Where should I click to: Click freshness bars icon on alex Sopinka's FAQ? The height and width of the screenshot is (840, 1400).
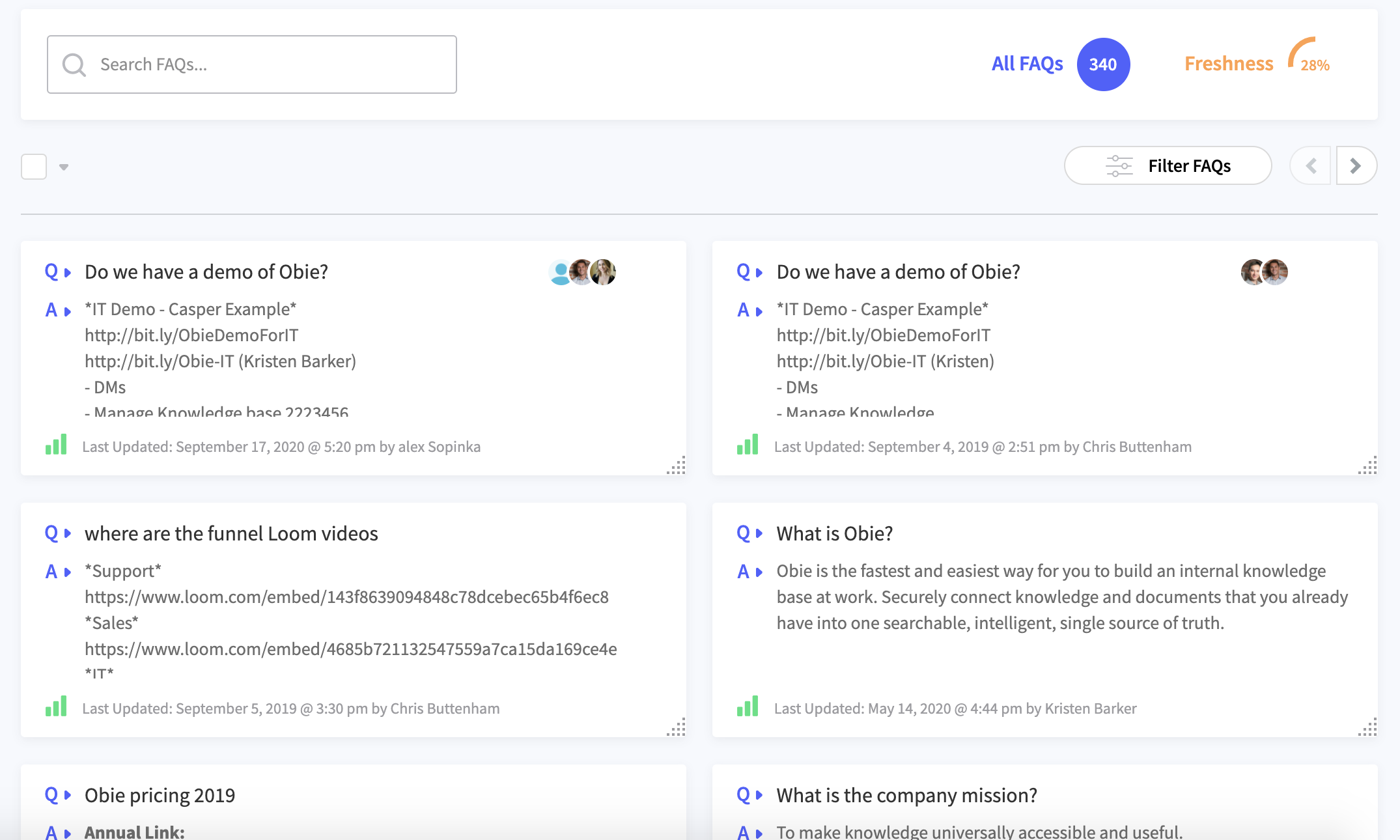(56, 445)
